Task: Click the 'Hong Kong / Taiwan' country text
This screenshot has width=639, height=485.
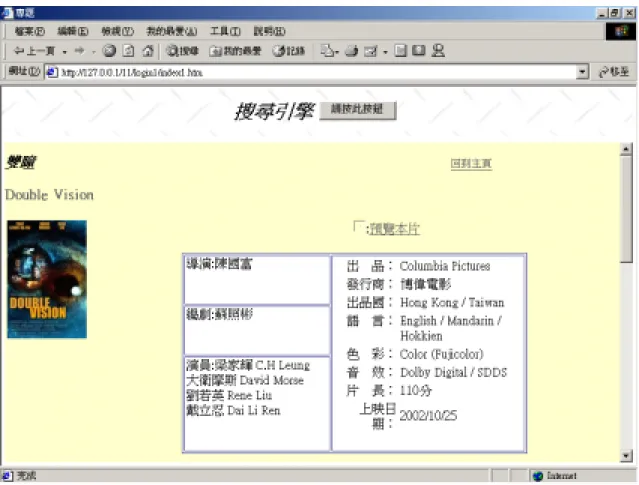Action: coord(452,302)
